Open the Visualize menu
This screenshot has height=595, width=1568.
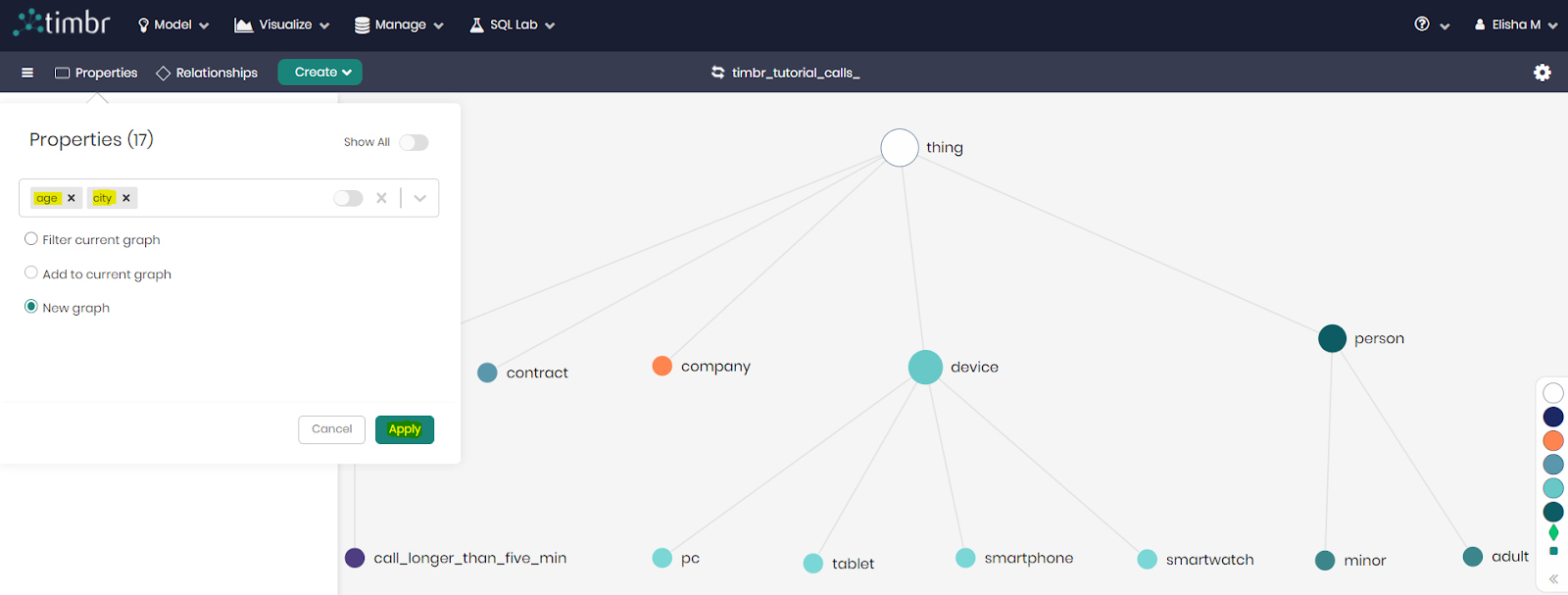tap(282, 25)
